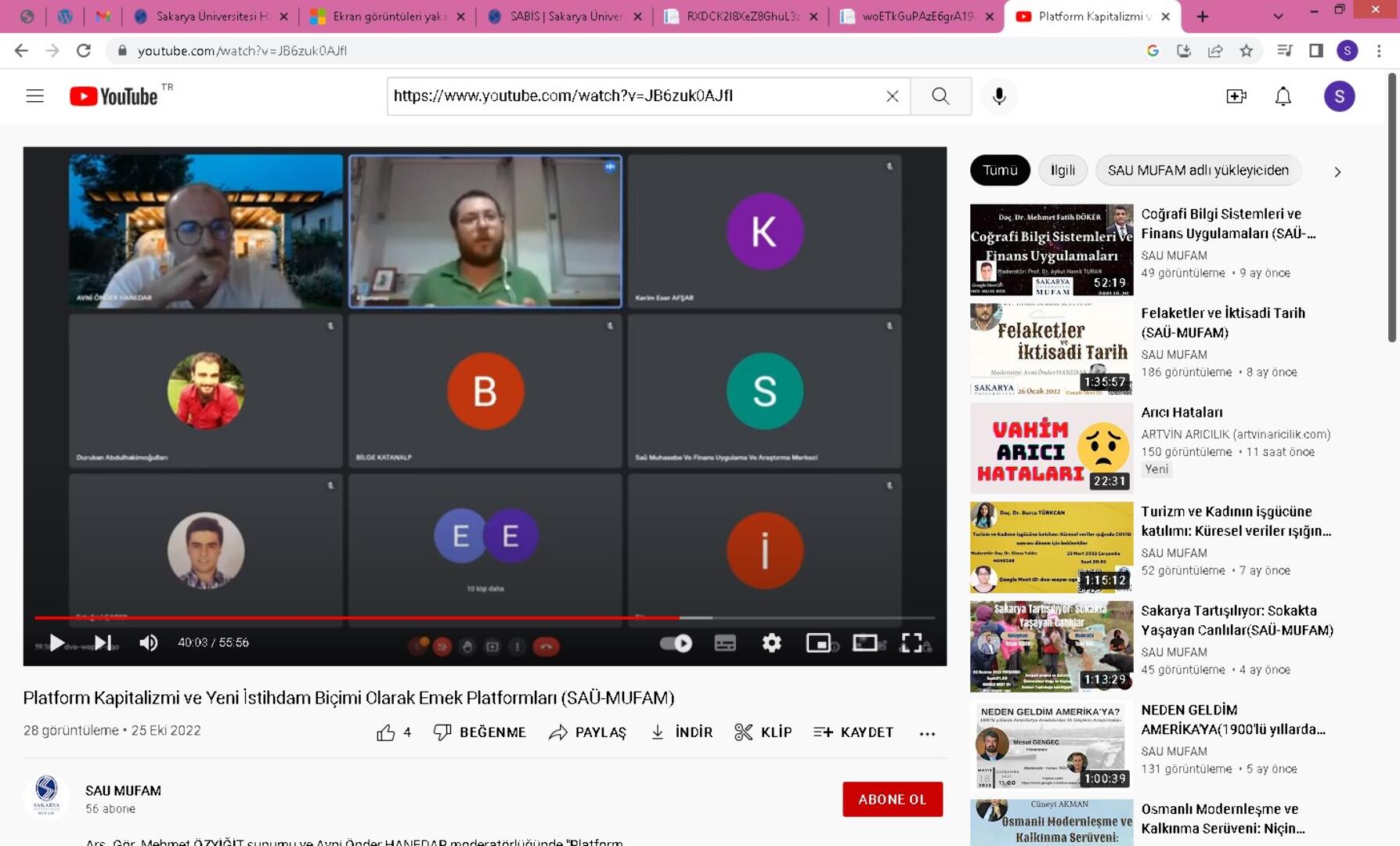The height and width of the screenshot is (846, 1400).
Task: Clear the YouTube search box text
Action: (x=892, y=96)
